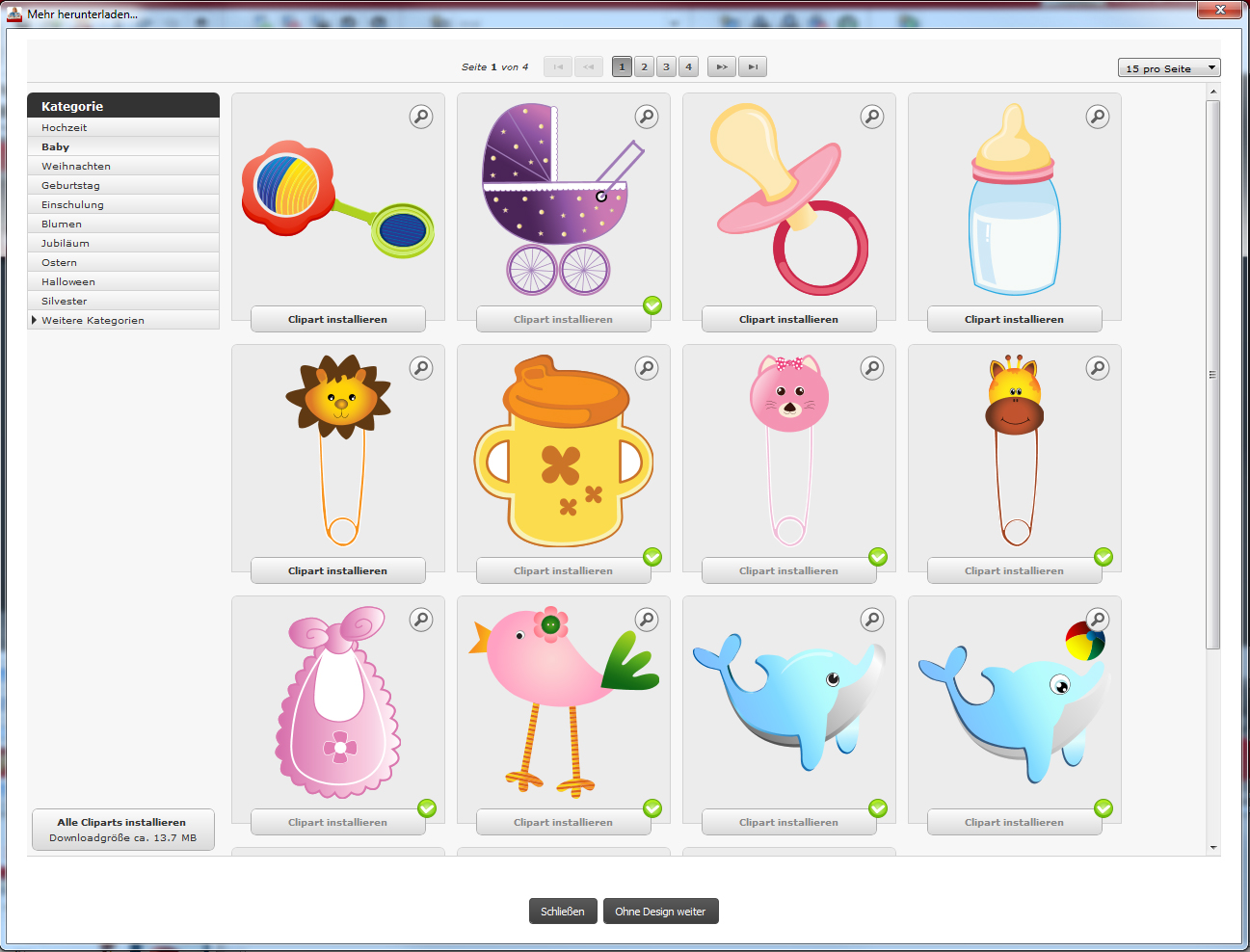Zoom the yellow sippy cup clipart
Image resolution: width=1250 pixels, height=952 pixels.
[647, 368]
